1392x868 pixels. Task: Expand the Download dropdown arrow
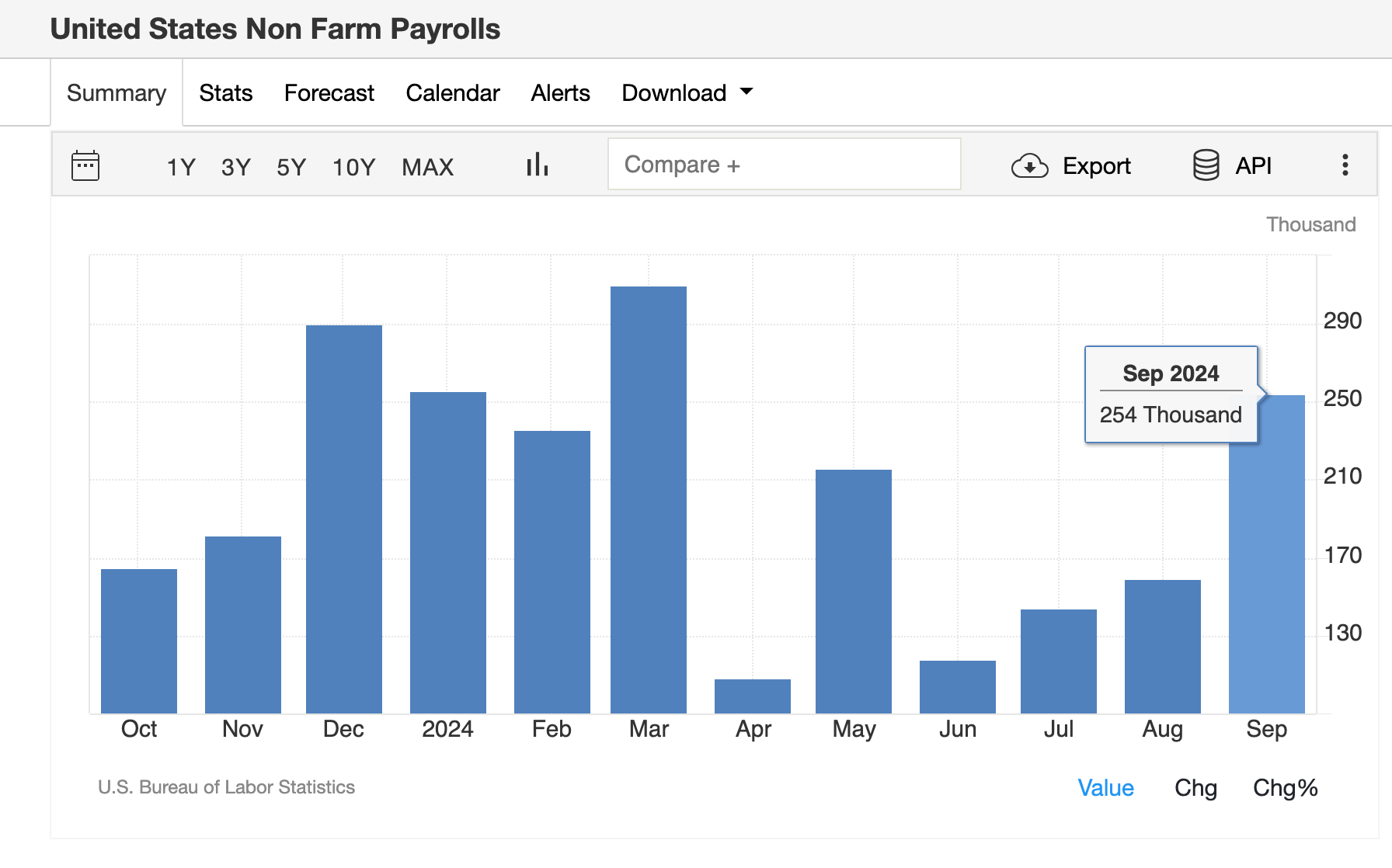(746, 92)
